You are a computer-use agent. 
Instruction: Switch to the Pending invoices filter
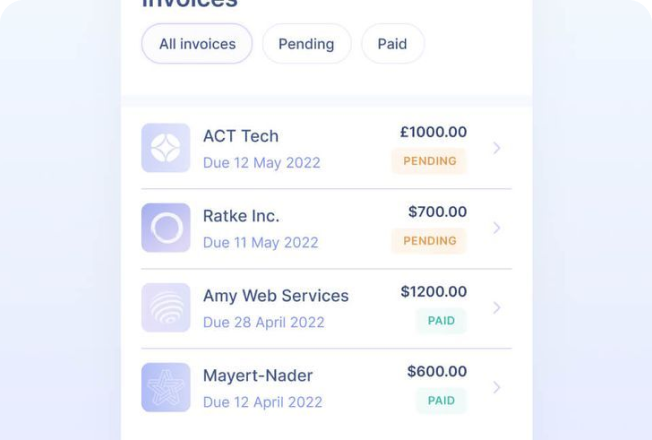[306, 44]
